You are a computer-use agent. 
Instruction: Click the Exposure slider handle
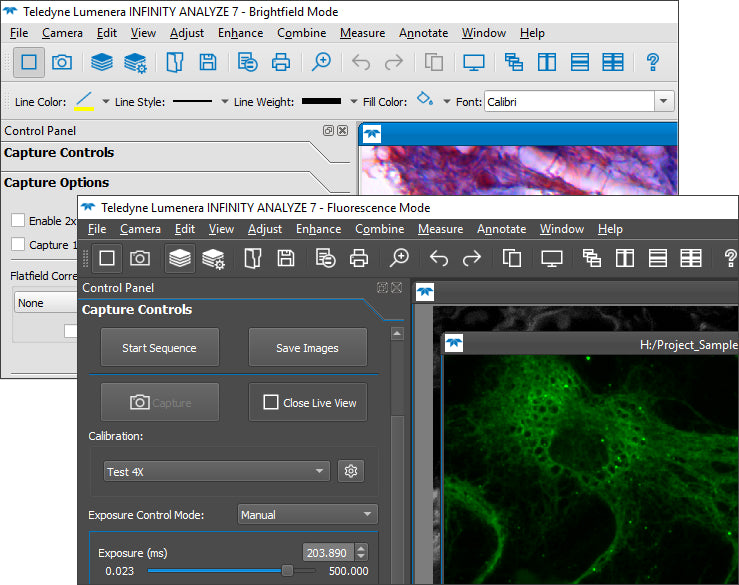[x=287, y=571]
